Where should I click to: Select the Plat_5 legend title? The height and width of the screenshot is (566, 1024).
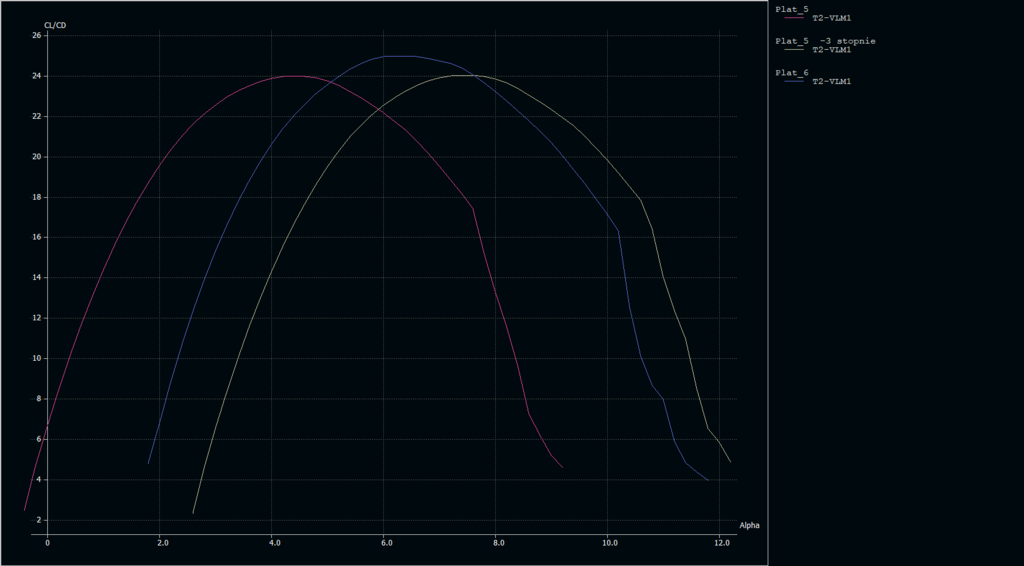(792, 9)
